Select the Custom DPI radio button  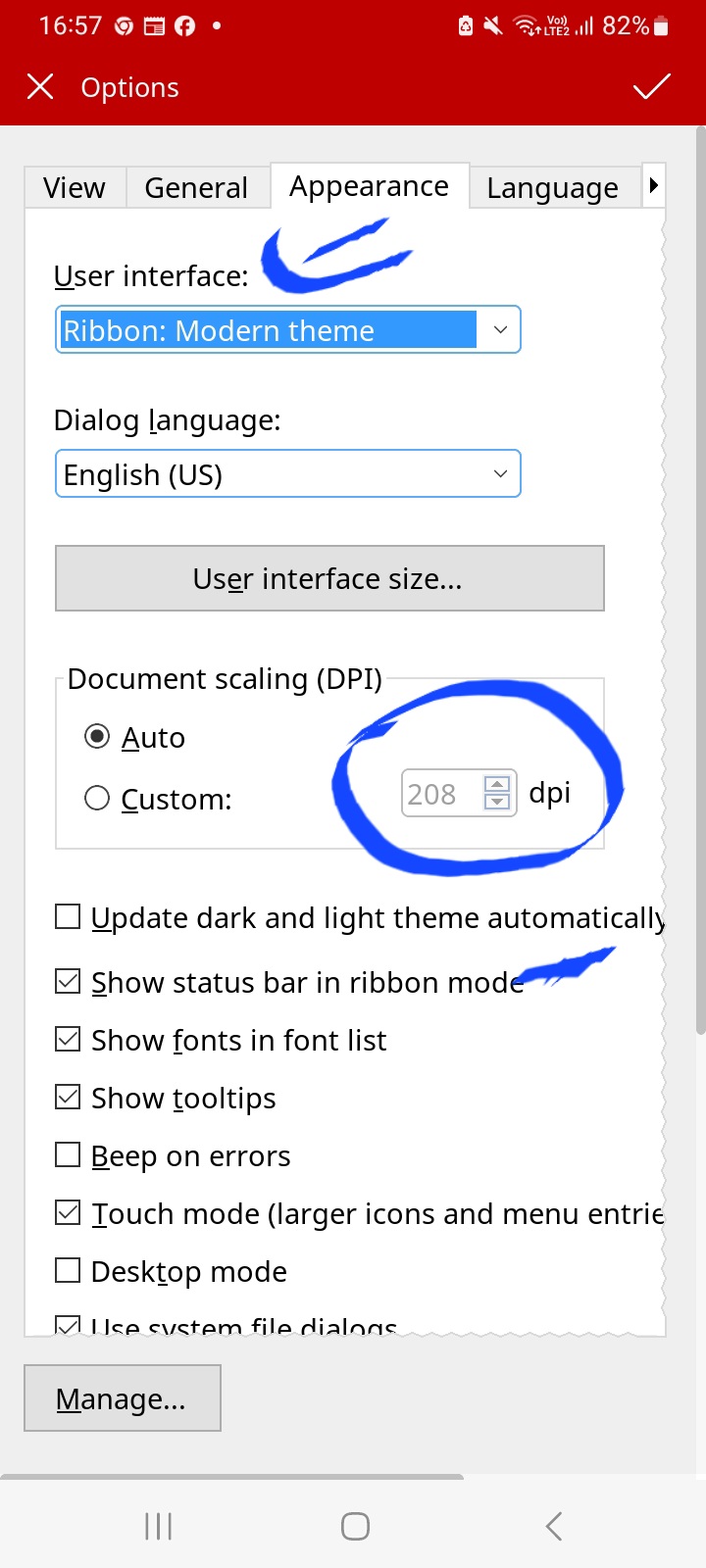(97, 798)
